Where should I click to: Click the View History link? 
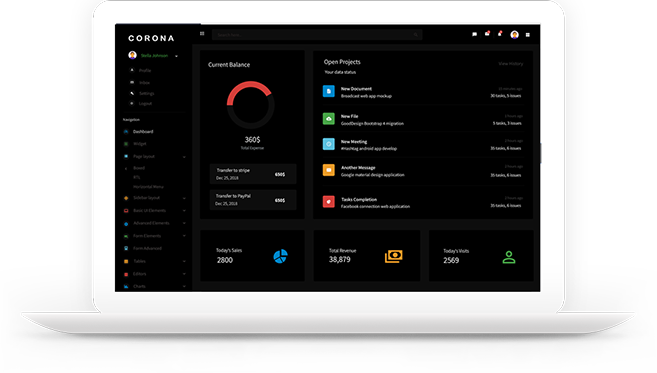coord(510,64)
